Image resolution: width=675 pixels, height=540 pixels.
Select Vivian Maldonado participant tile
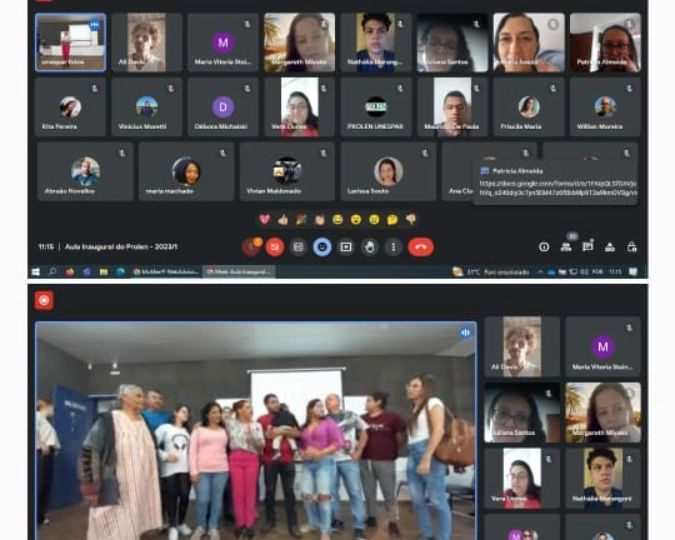coord(287,171)
